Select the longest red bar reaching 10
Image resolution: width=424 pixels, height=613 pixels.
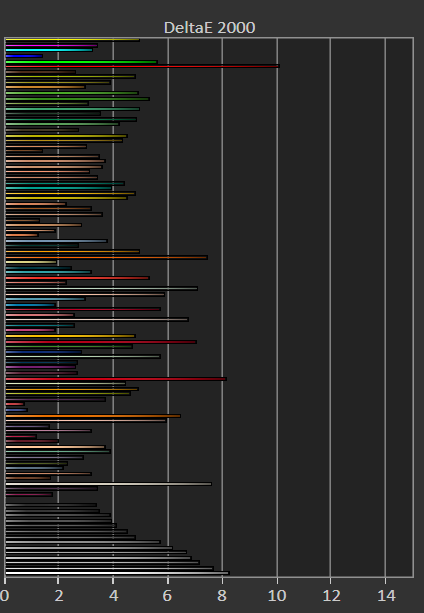pos(142,66)
